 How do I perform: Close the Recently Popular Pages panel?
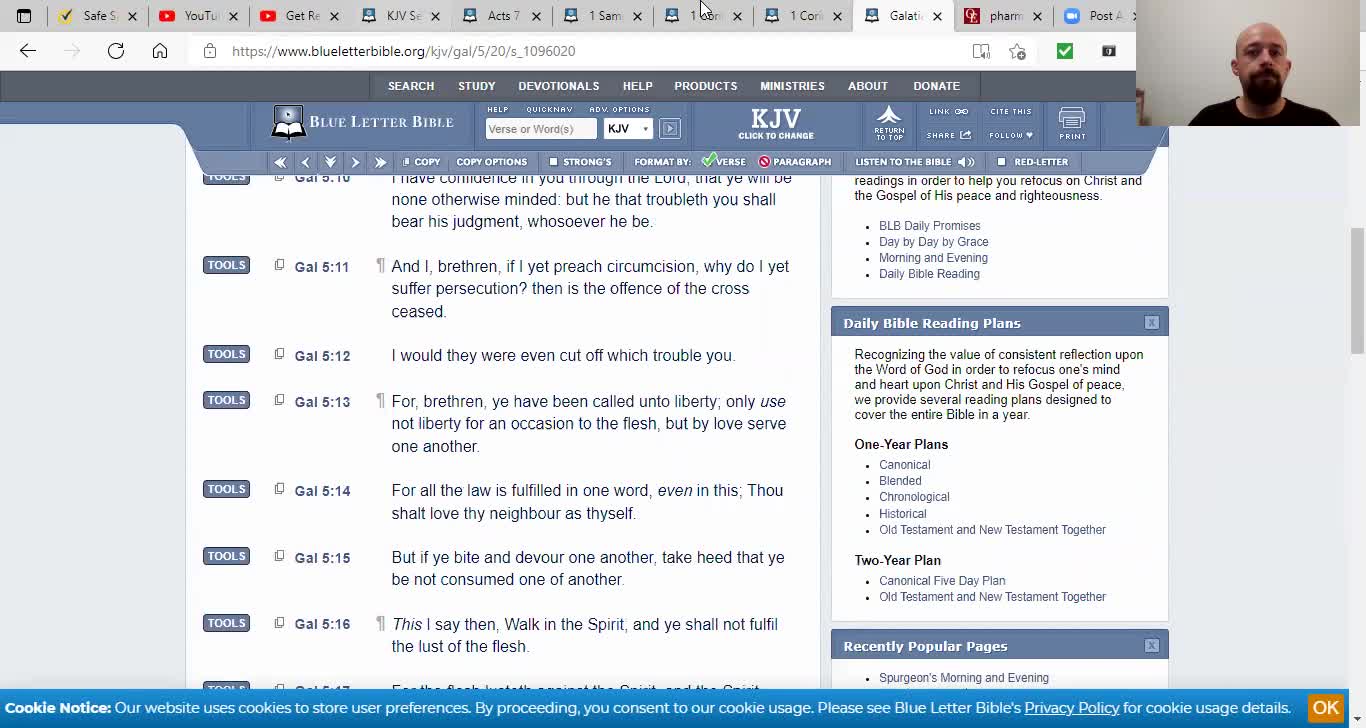coord(1152,646)
